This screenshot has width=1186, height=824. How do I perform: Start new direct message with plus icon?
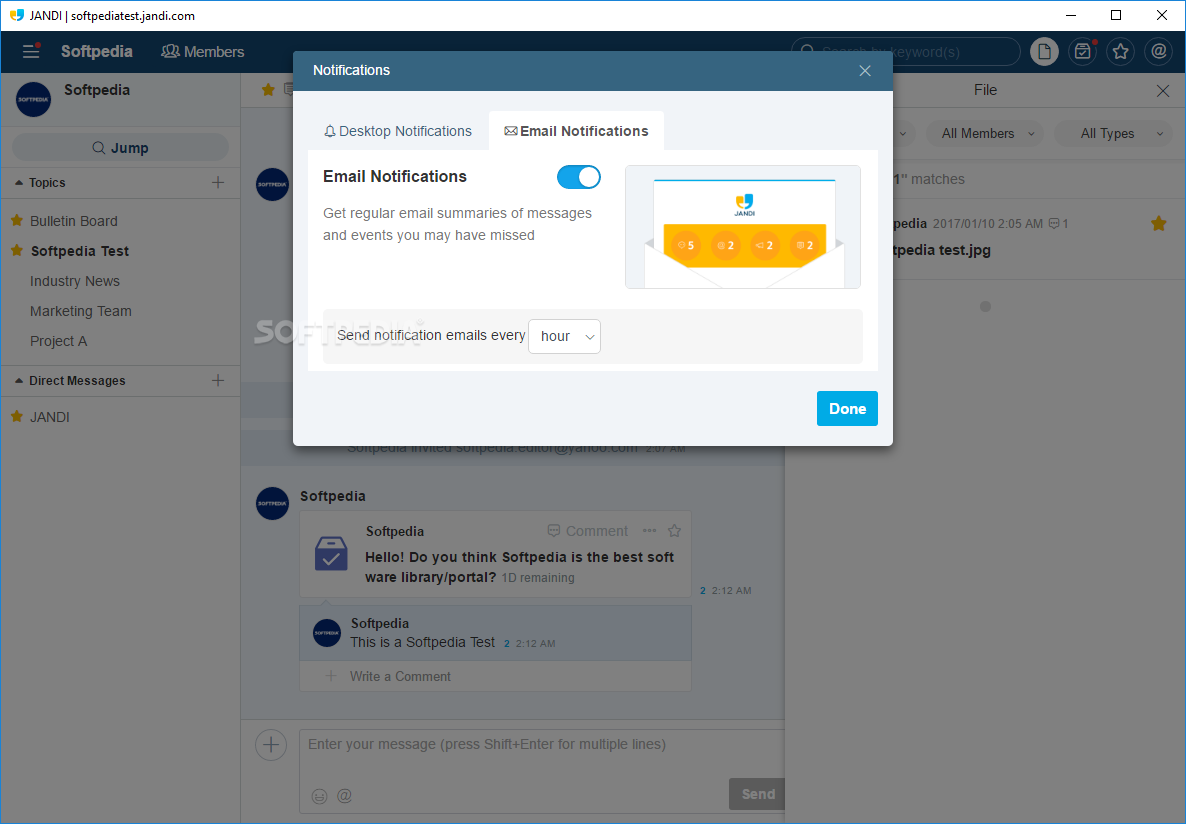218,380
